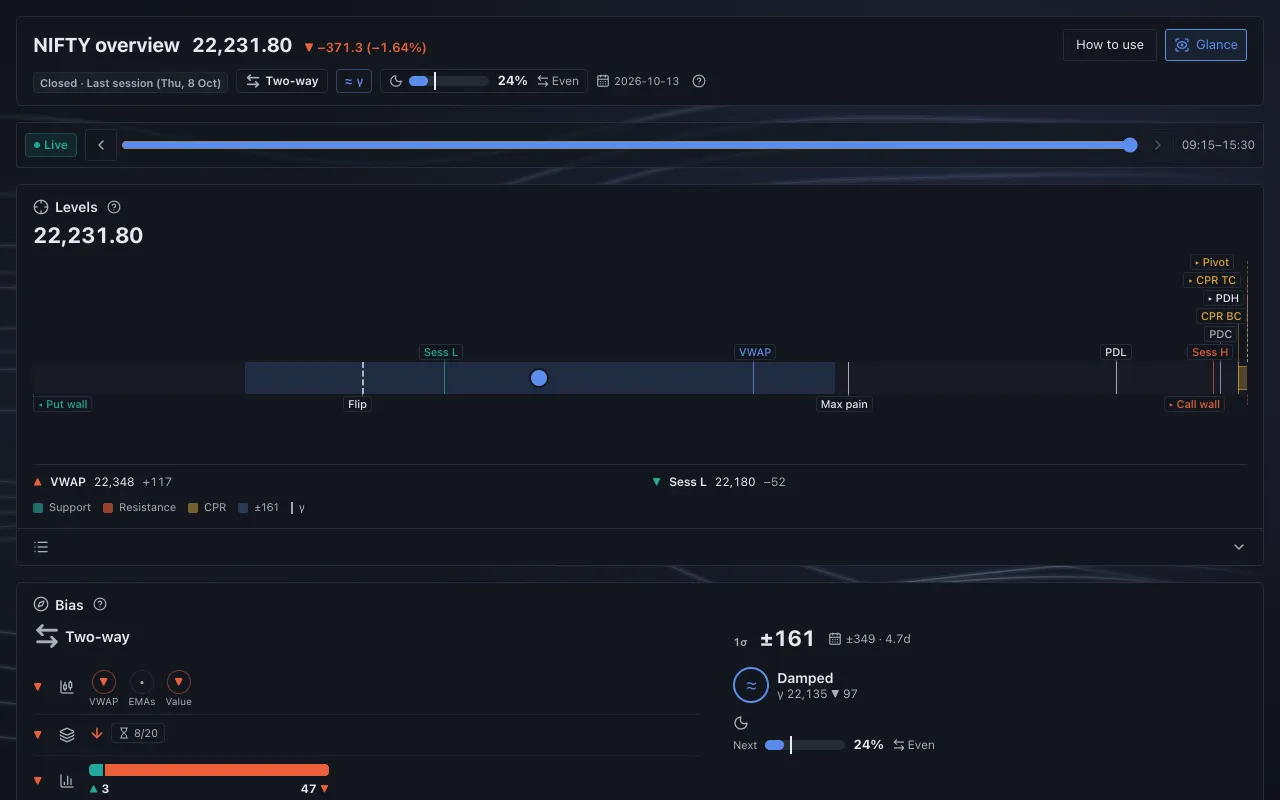Click the γ legend marker
1280x800 pixels.
click(298, 508)
